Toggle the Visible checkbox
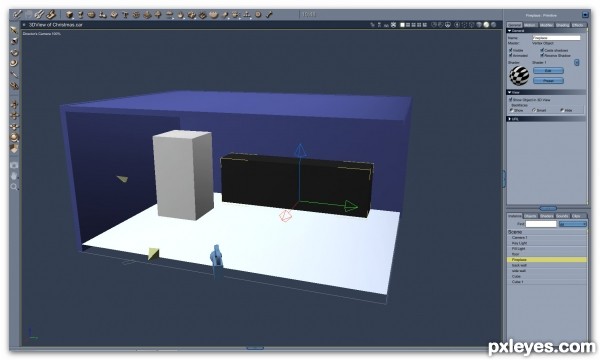600x360 pixels. (510, 50)
